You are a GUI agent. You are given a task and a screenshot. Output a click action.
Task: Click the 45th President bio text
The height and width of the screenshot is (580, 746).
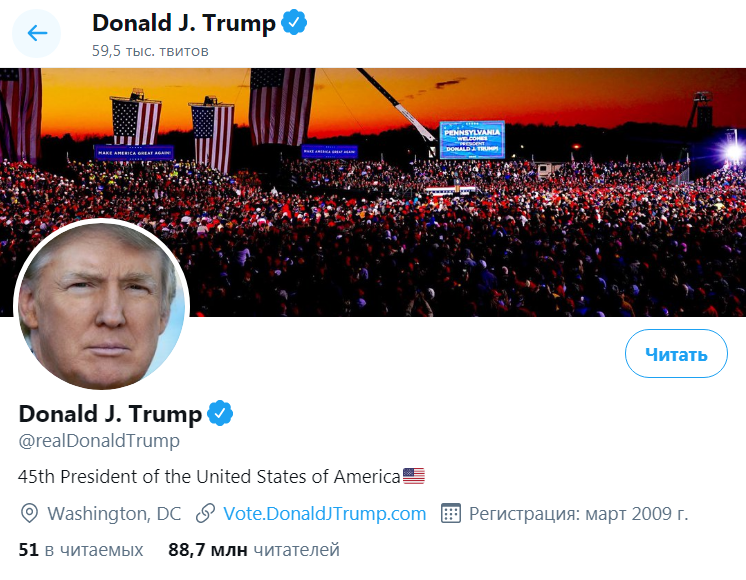210,476
